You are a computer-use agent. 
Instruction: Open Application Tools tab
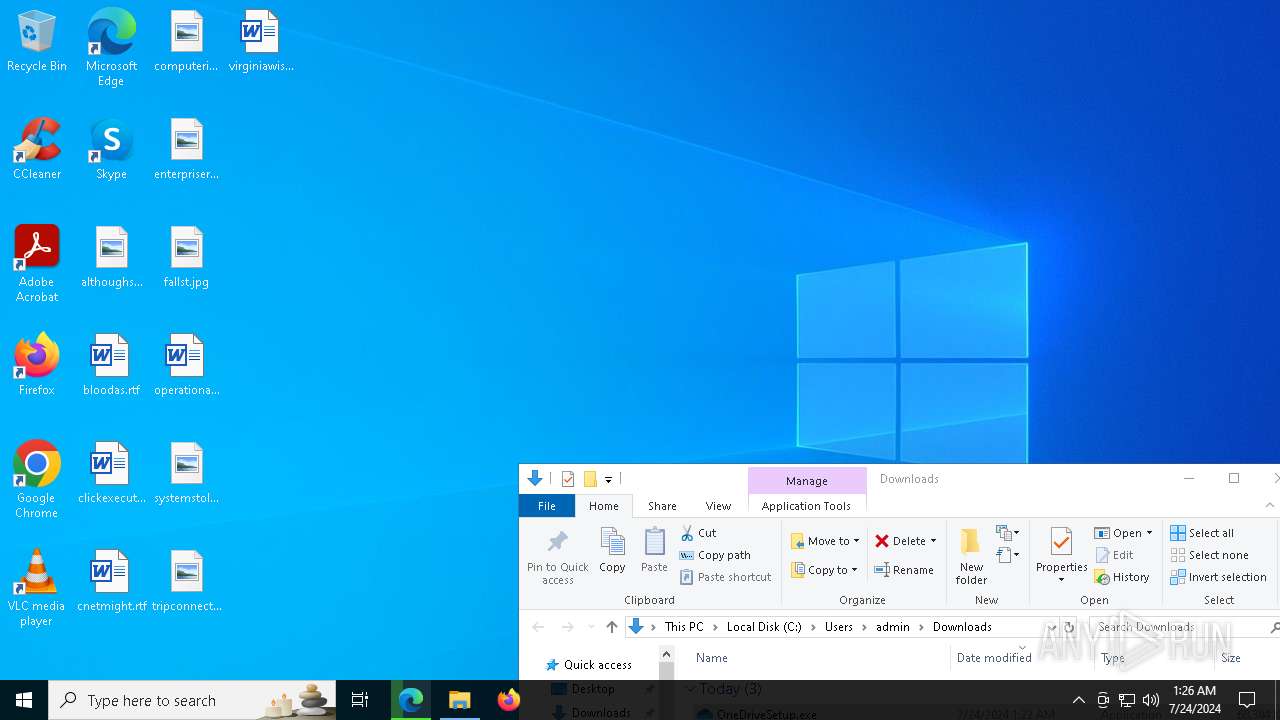(x=806, y=506)
